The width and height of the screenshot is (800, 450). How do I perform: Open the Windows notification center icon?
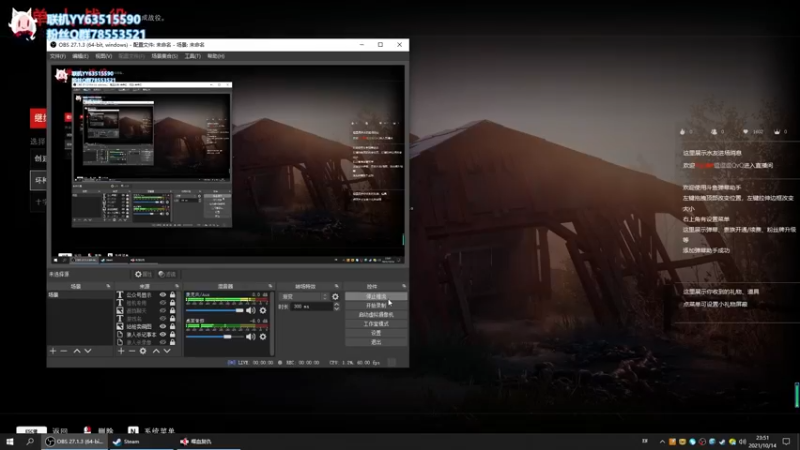[786, 442]
